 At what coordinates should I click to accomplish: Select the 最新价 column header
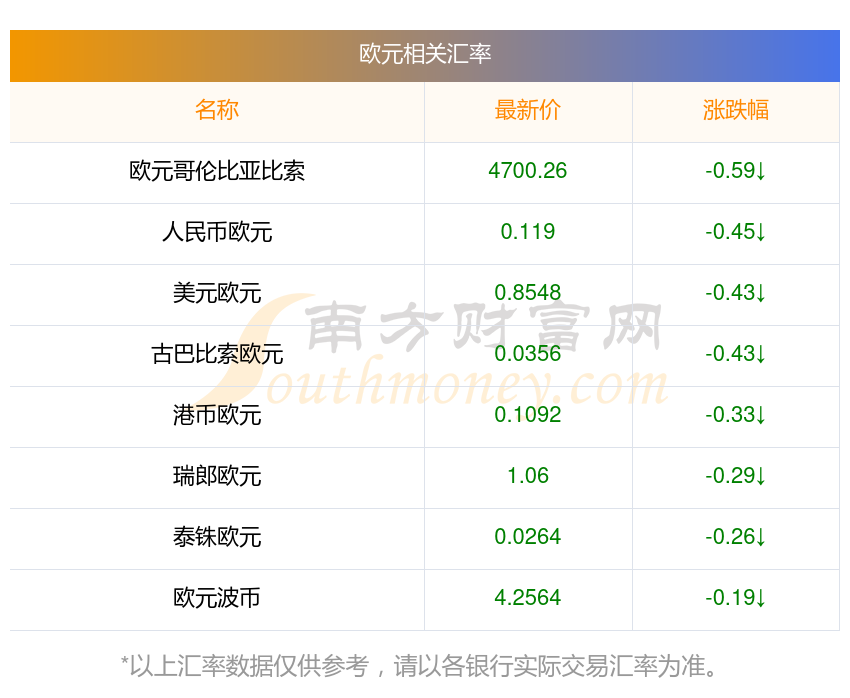pyautogui.click(x=527, y=110)
